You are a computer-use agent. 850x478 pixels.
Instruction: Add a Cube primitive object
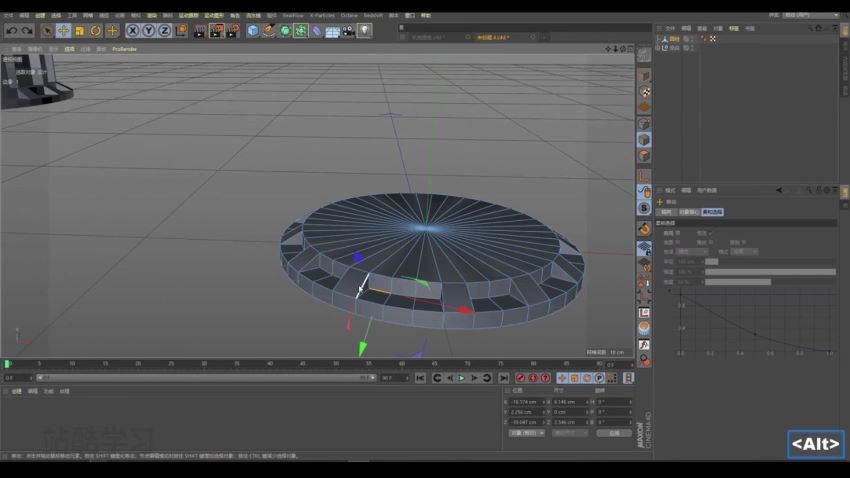click(x=253, y=31)
